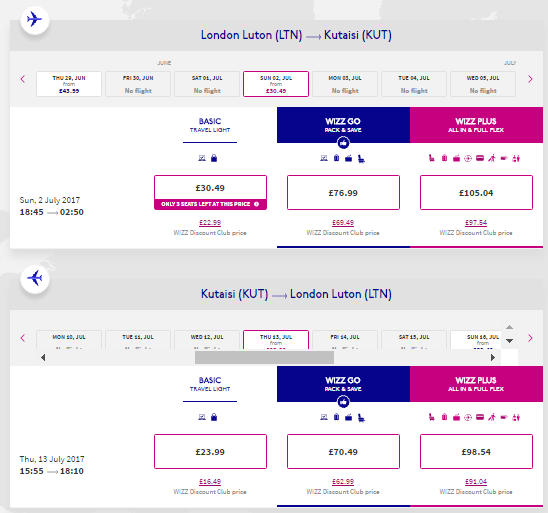This screenshot has width=548, height=513.
Task: Open £22.99 WIZZ Discount Club price
Action: point(210,223)
